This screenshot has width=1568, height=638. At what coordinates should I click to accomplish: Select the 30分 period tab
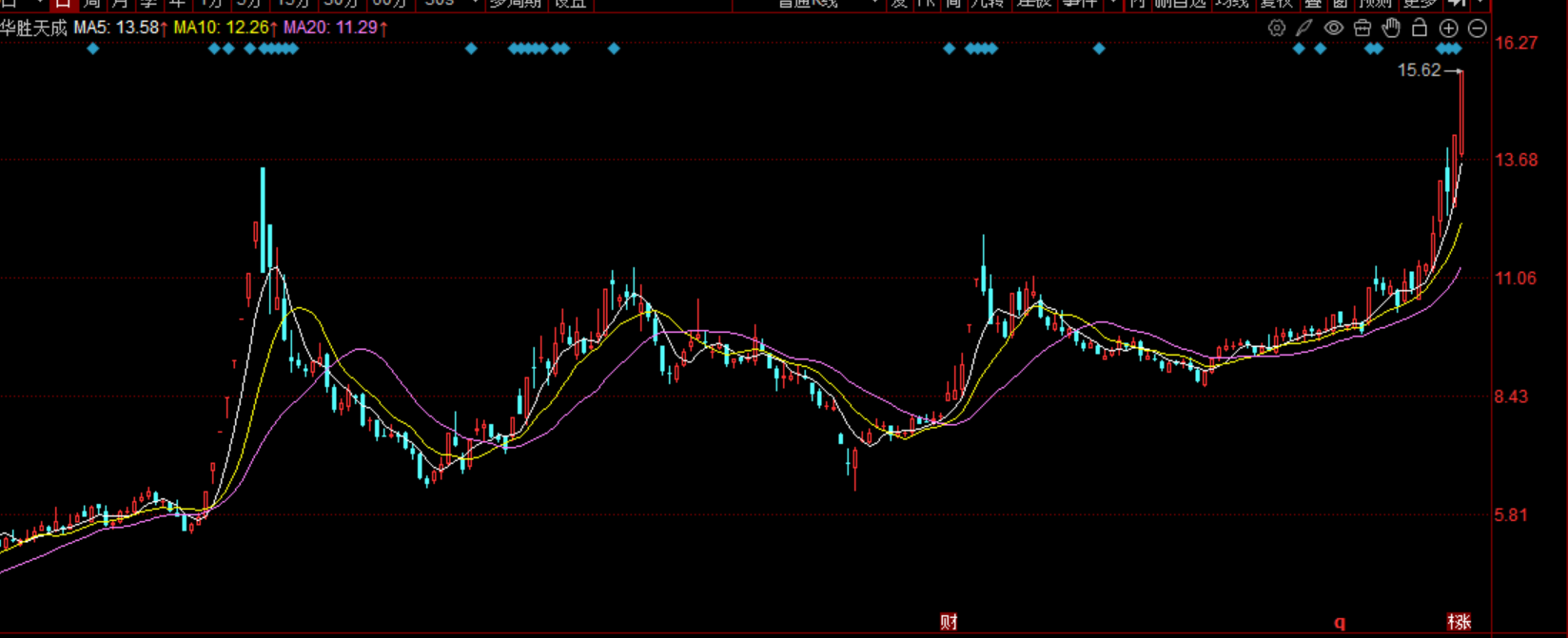point(341,4)
